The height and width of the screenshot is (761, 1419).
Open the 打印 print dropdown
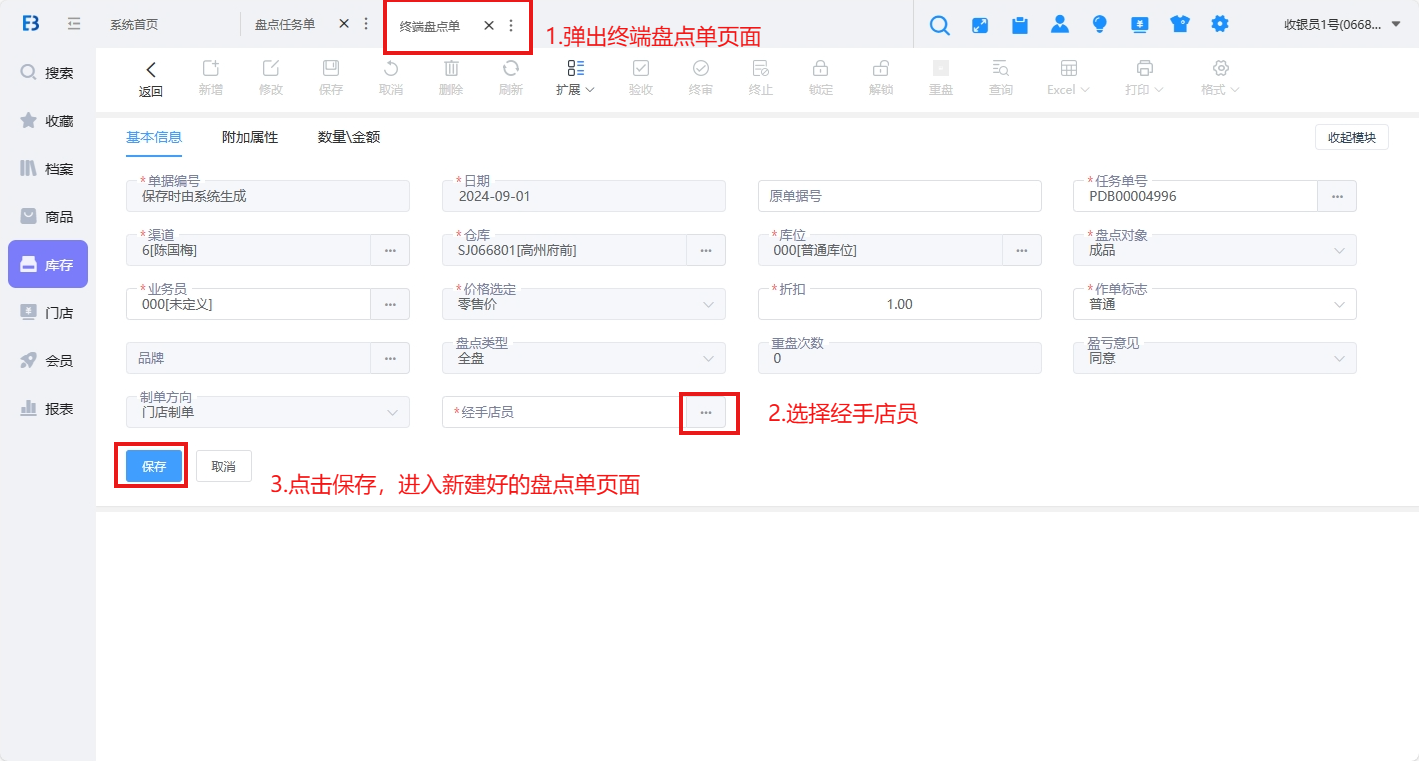coord(1145,78)
